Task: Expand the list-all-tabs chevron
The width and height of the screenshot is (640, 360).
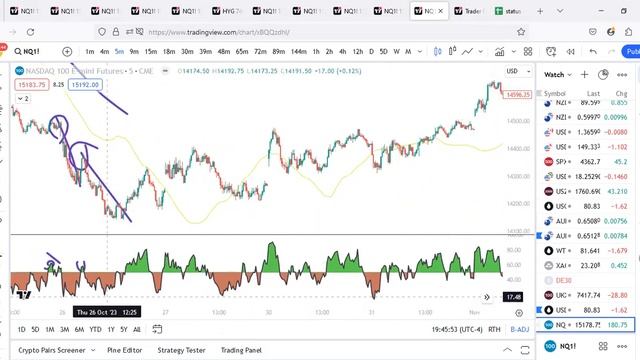Action: pyautogui.click(x=560, y=11)
